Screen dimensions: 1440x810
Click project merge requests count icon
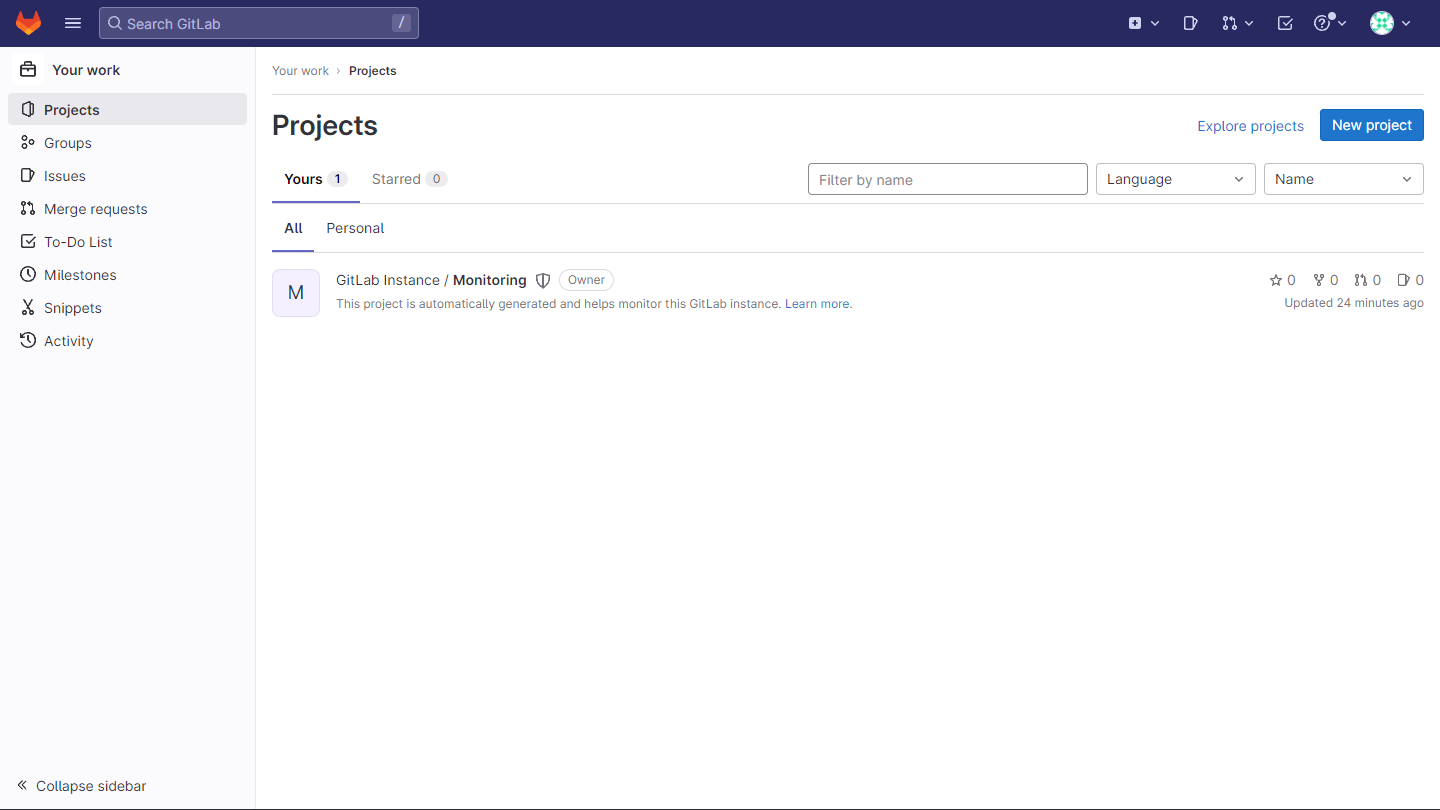[x=1367, y=280]
